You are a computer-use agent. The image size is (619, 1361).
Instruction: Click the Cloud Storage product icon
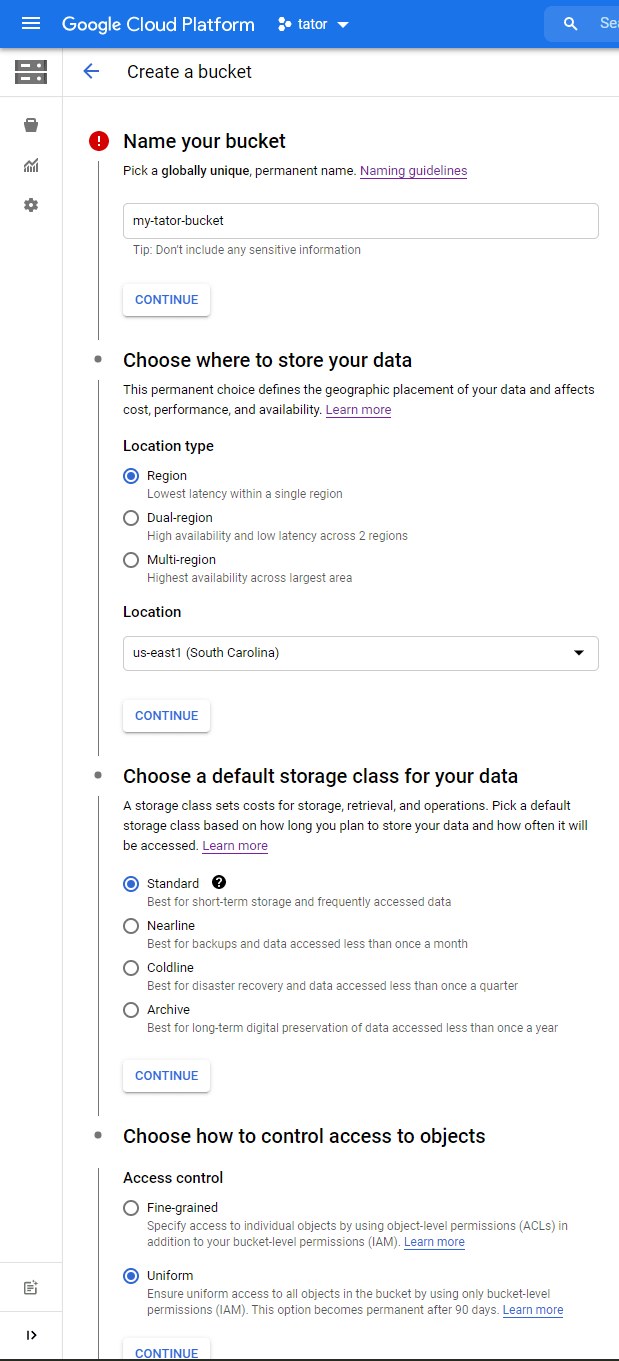(x=31, y=71)
